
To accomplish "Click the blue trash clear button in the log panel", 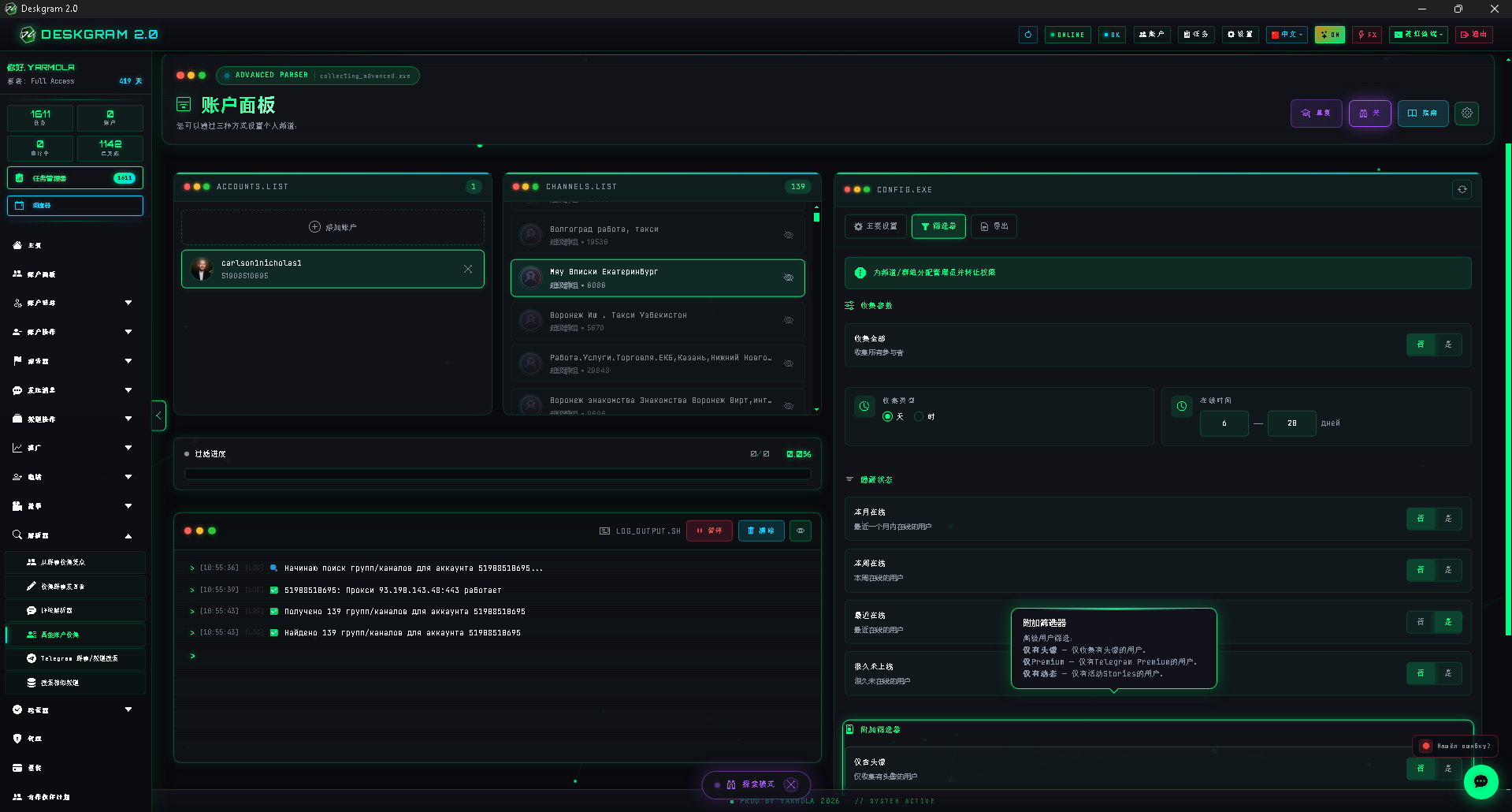I will coord(761,531).
